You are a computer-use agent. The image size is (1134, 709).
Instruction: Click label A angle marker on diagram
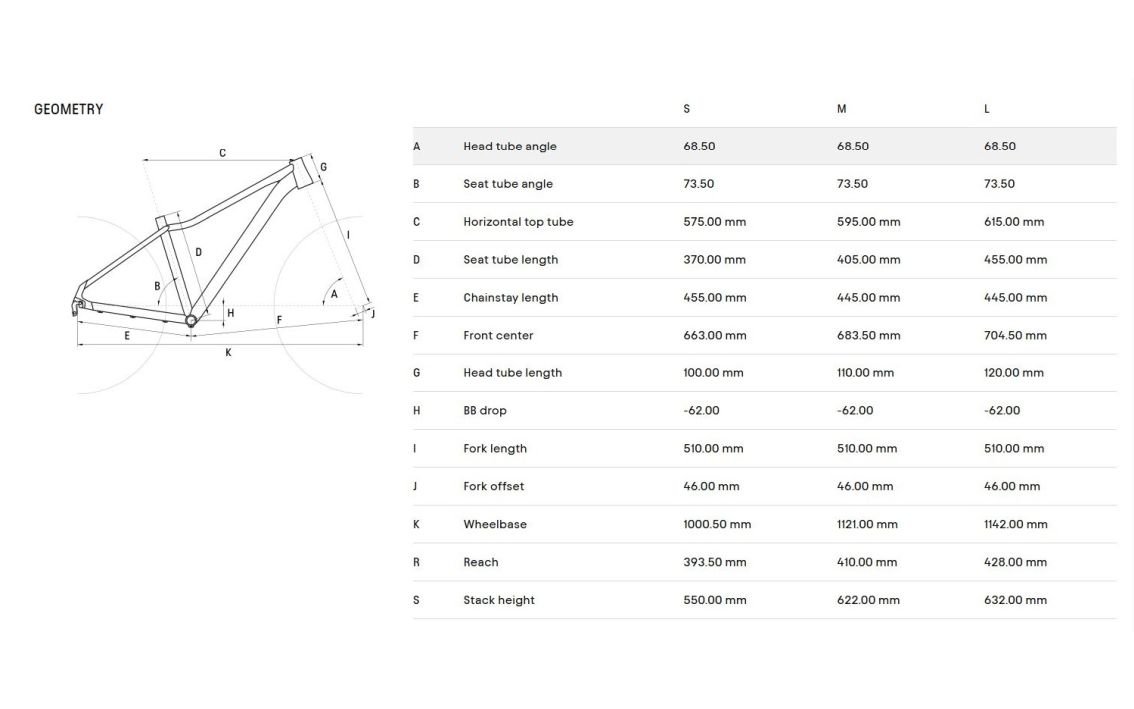coord(334,294)
